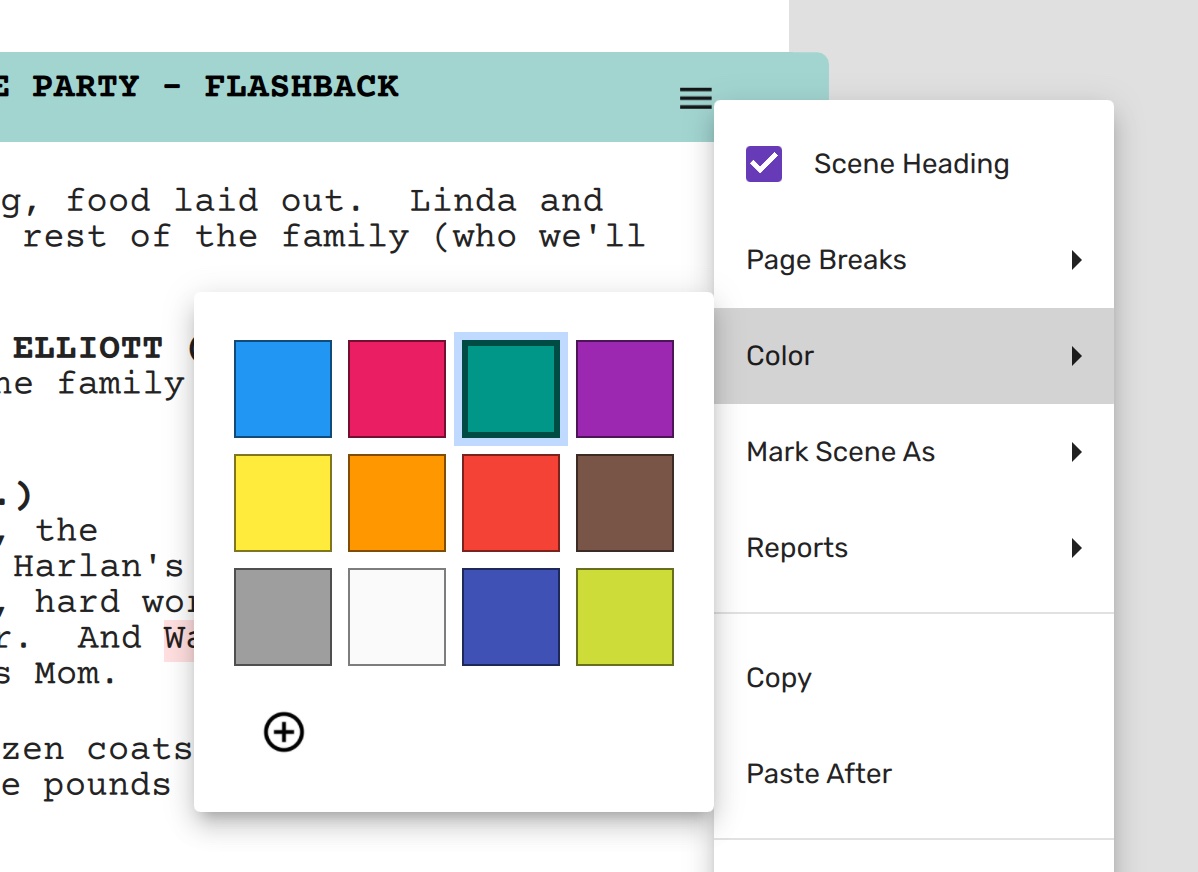Apply the yellow color swatch
1198x872 pixels.
pyautogui.click(x=283, y=503)
